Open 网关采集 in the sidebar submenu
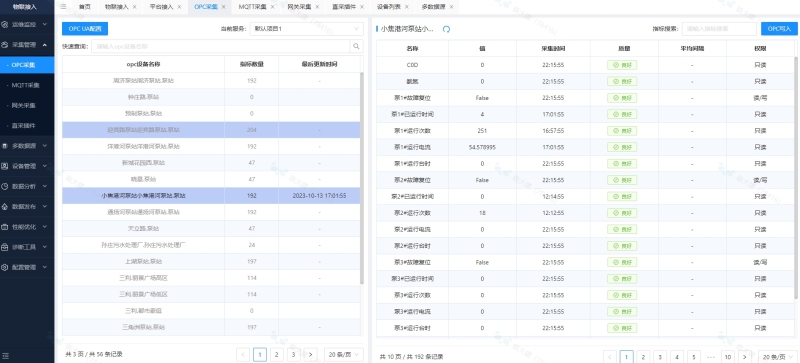Screen dimensions: 800x363 coord(23,106)
